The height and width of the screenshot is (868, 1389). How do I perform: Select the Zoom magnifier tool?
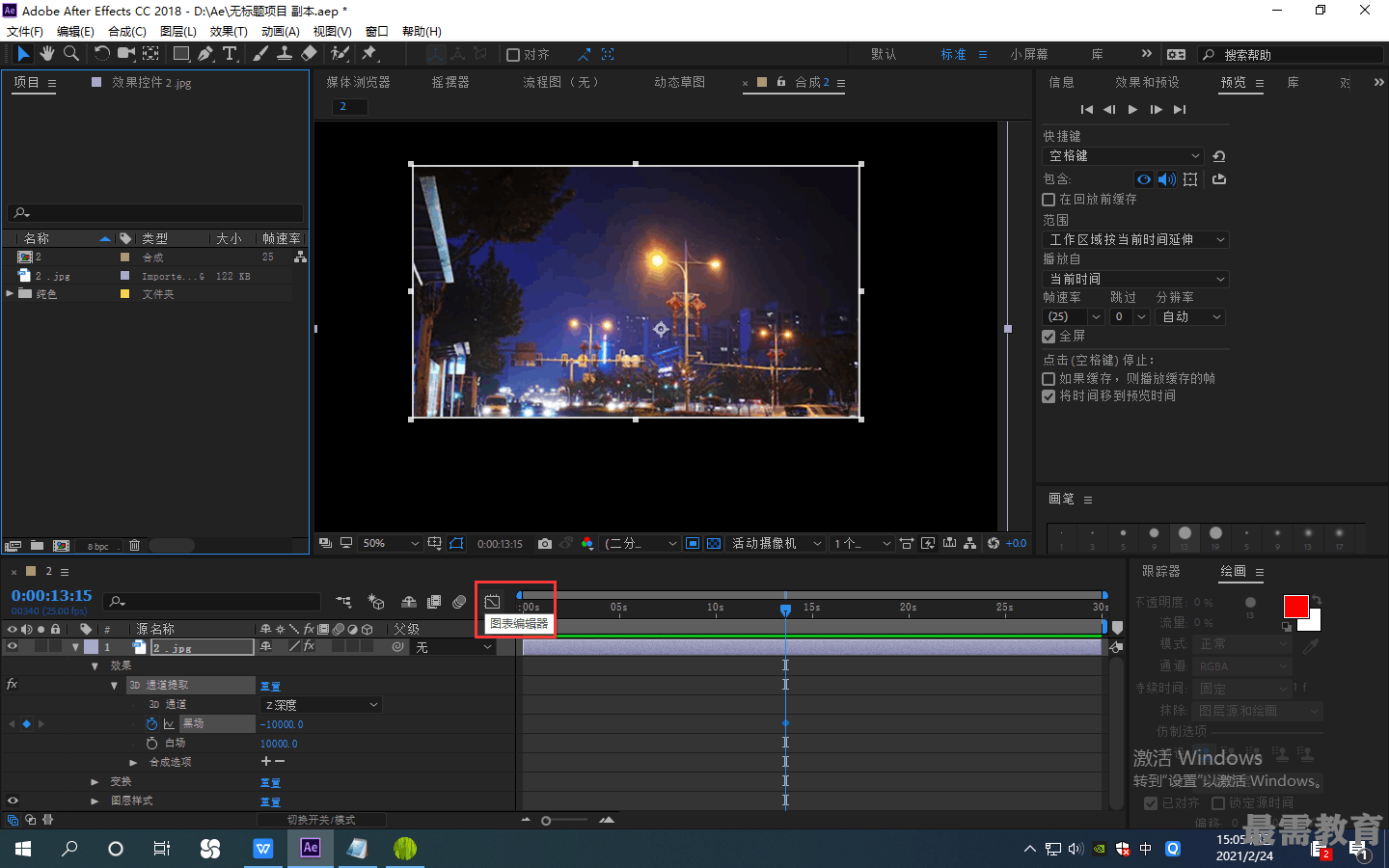coord(70,54)
